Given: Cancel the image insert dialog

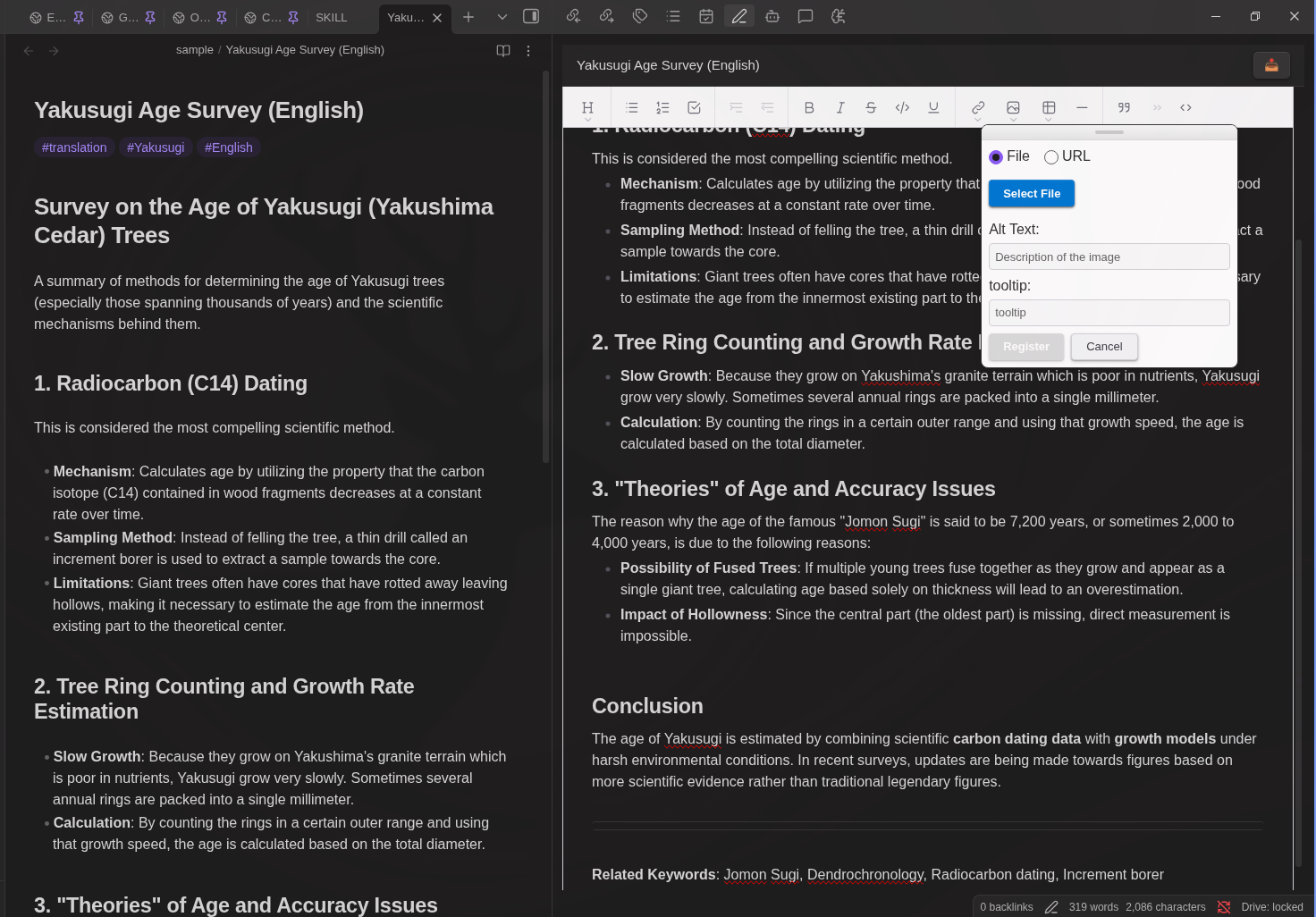Looking at the screenshot, I should click(1104, 347).
